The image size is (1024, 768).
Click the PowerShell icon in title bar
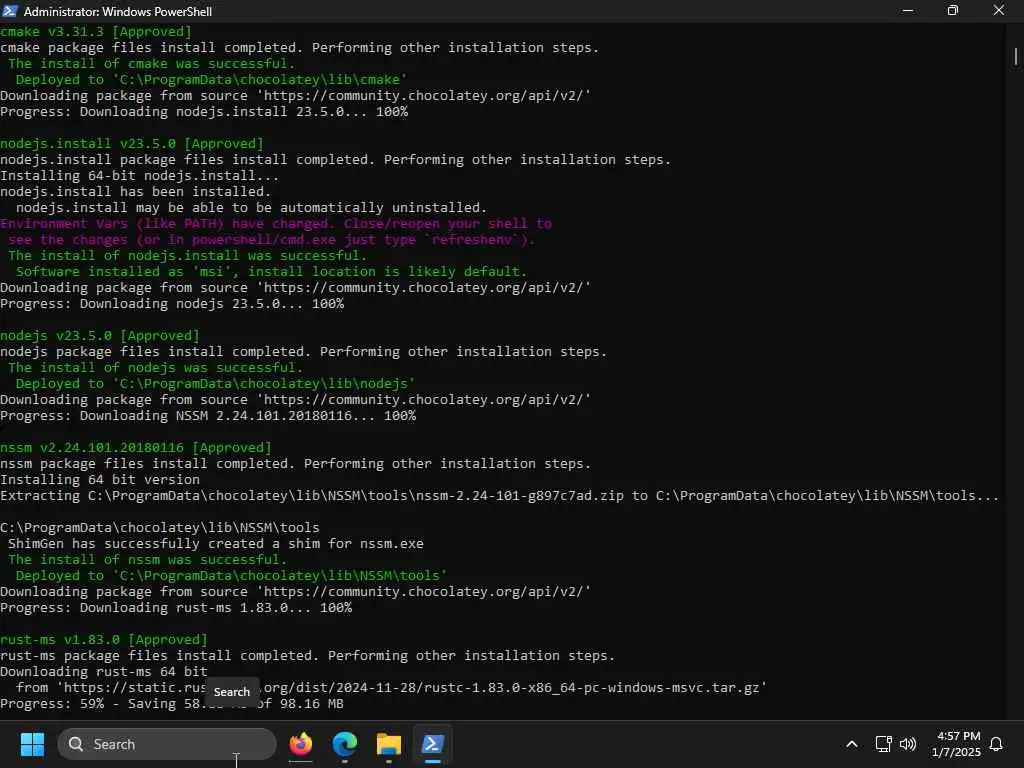[10, 10]
